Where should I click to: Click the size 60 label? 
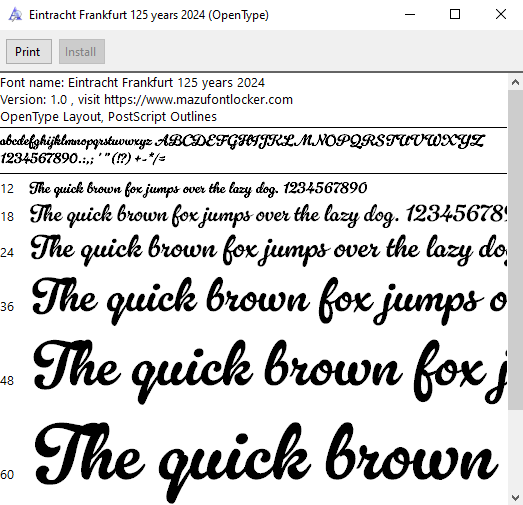(7, 475)
